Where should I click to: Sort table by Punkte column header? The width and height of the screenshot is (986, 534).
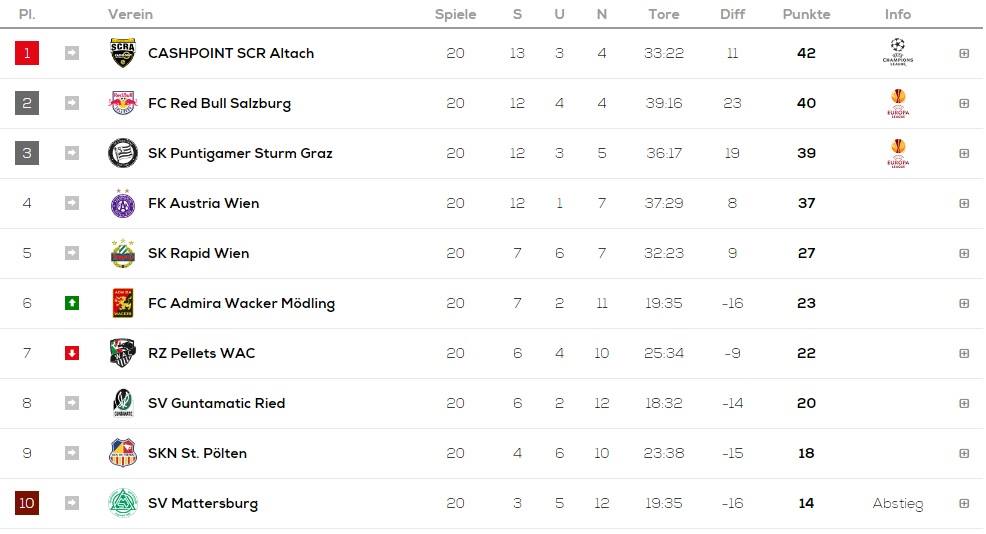[806, 14]
